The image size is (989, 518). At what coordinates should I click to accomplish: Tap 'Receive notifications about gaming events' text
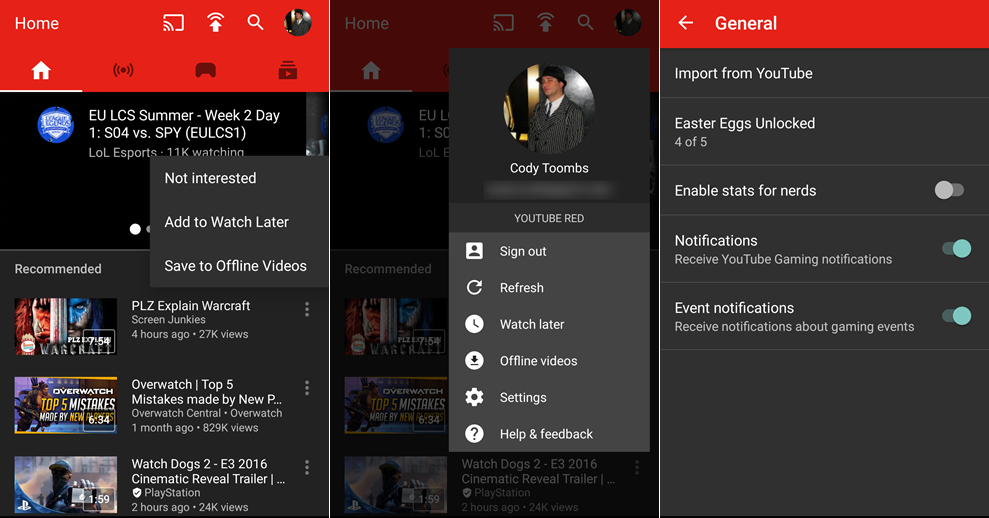794,327
